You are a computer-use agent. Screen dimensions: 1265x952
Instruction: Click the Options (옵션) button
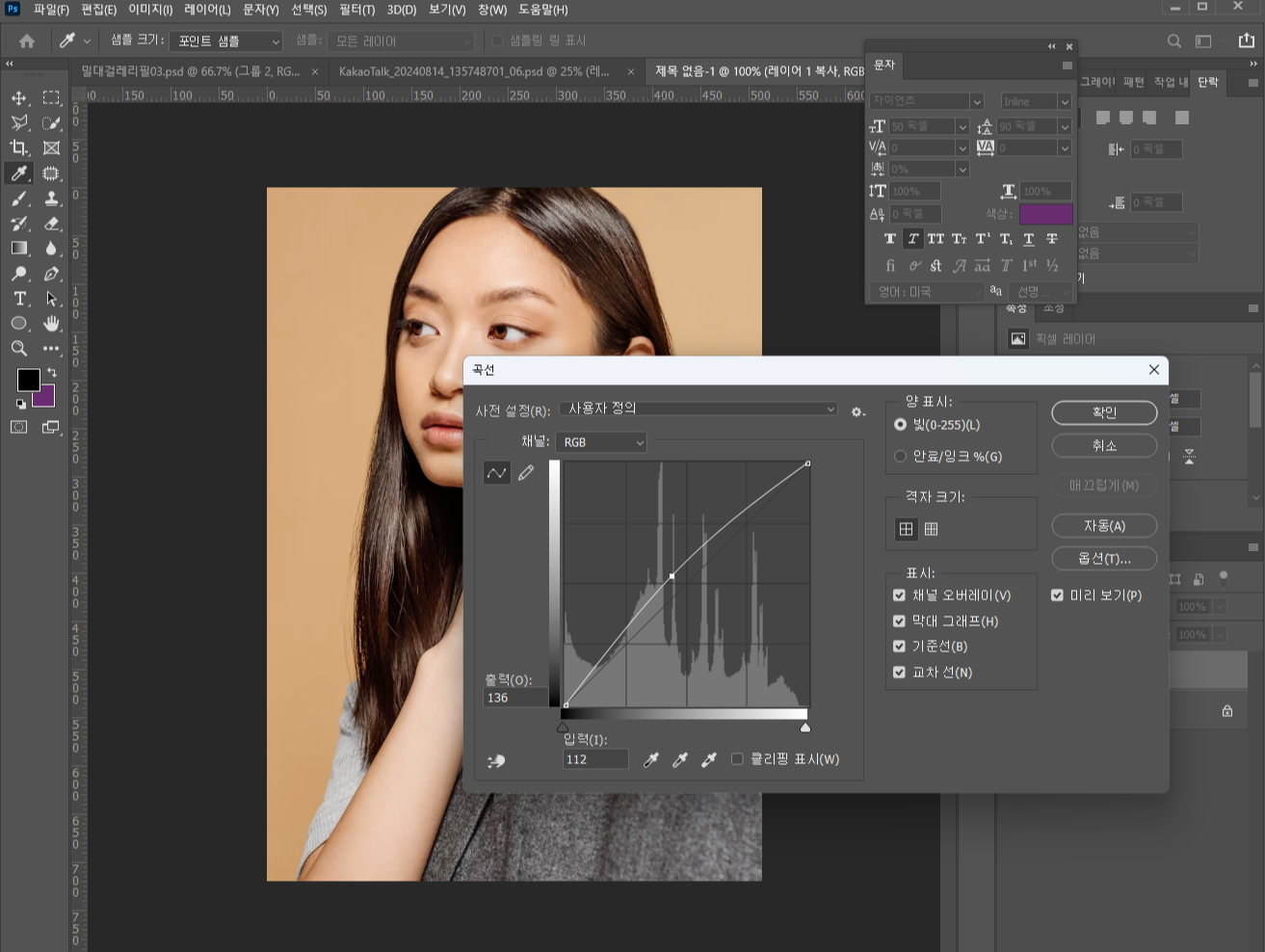(1104, 559)
